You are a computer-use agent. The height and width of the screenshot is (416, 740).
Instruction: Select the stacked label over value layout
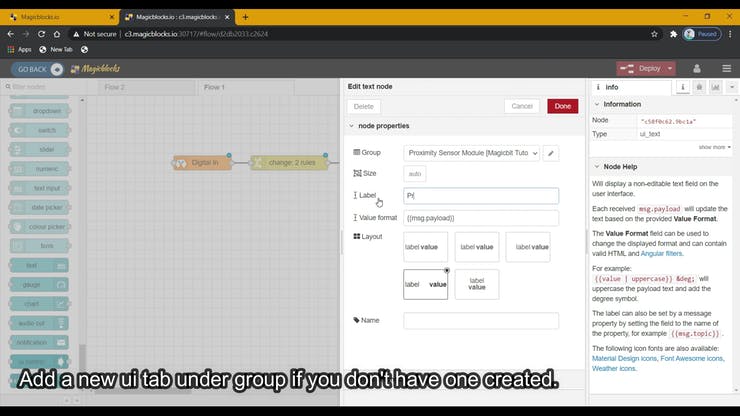click(477, 284)
